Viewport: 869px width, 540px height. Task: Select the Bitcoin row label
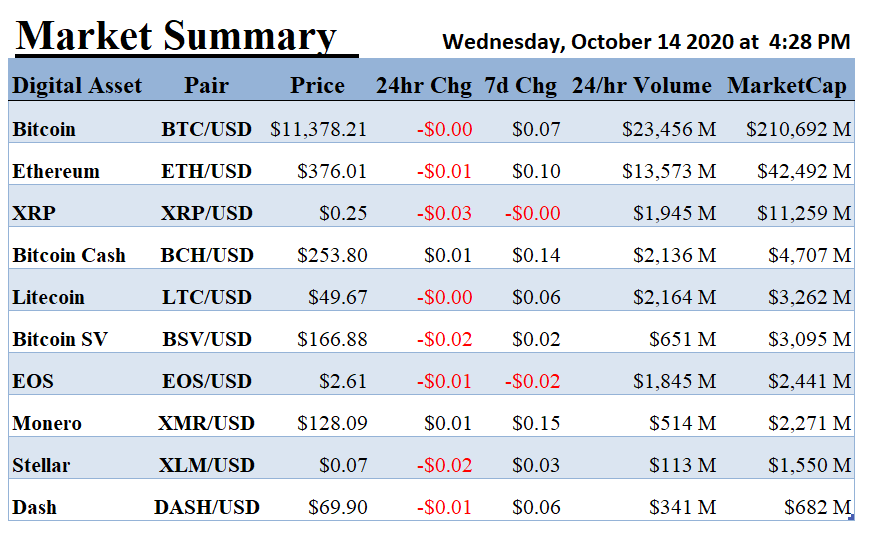tap(44, 129)
